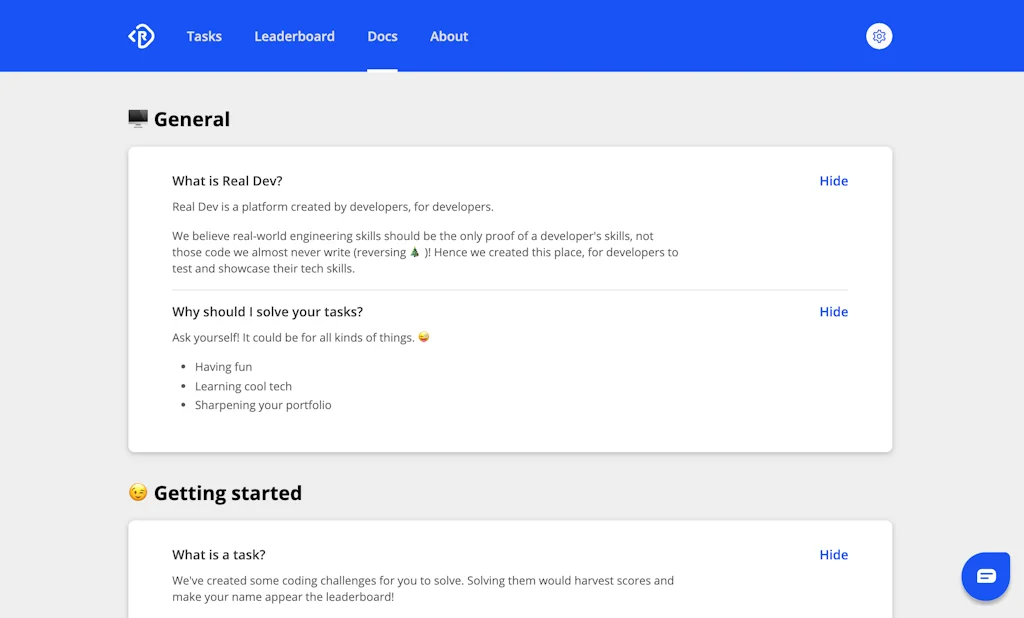Click the Real Dev logo in the navbar
The image size is (1024, 618).
click(141, 35)
